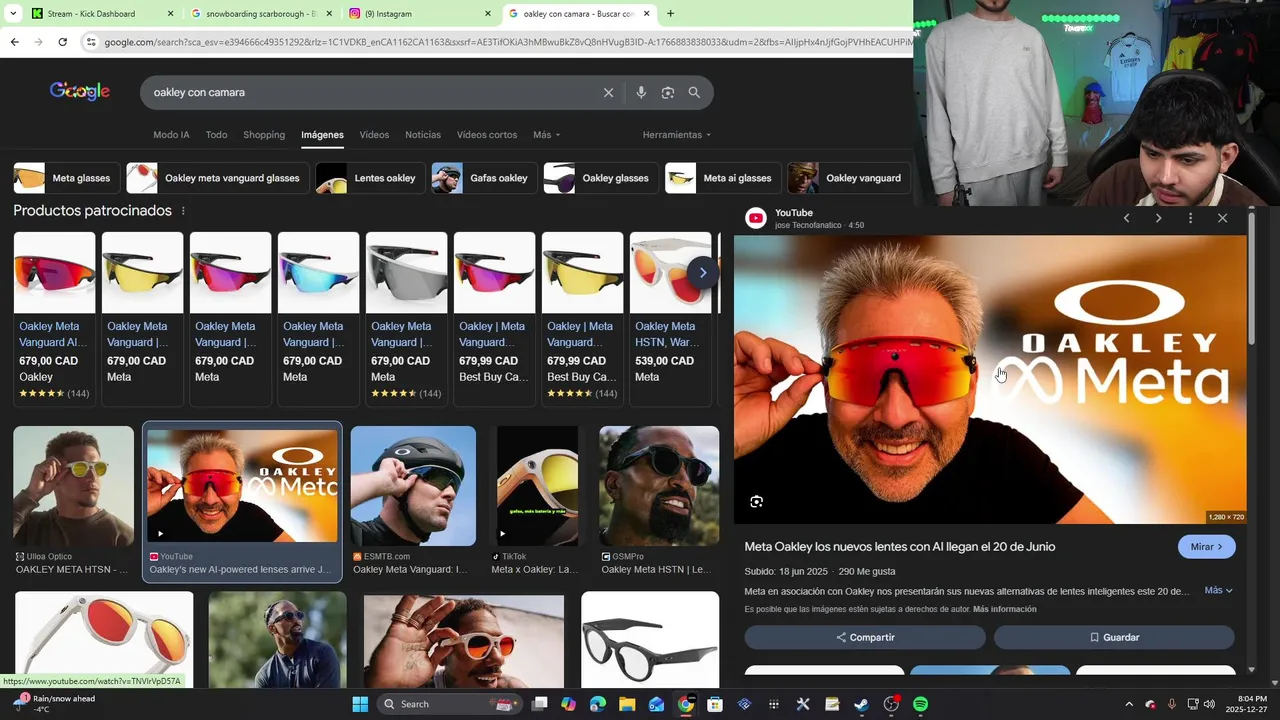Open Copilot icon in taskbar
This screenshot has height=720, width=1280.
coord(569,704)
